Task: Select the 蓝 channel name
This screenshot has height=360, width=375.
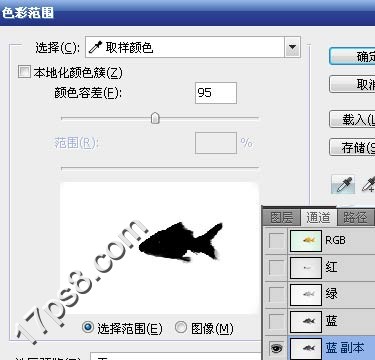Action: [331, 321]
